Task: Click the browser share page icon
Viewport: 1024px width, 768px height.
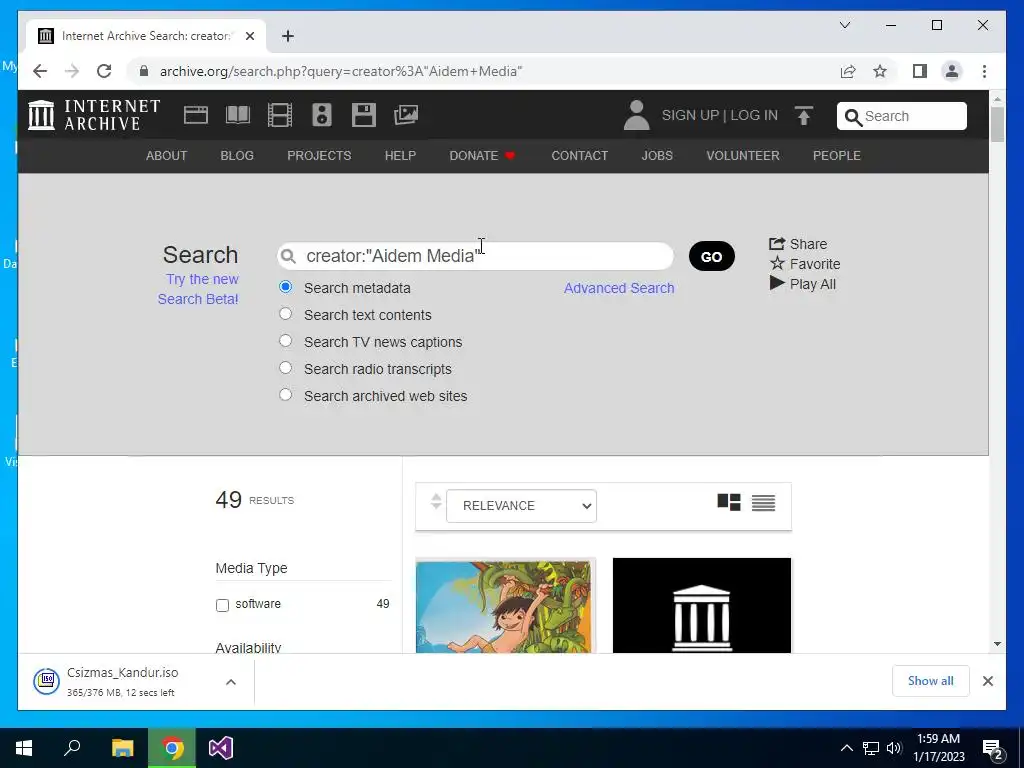Action: pyautogui.click(x=848, y=71)
